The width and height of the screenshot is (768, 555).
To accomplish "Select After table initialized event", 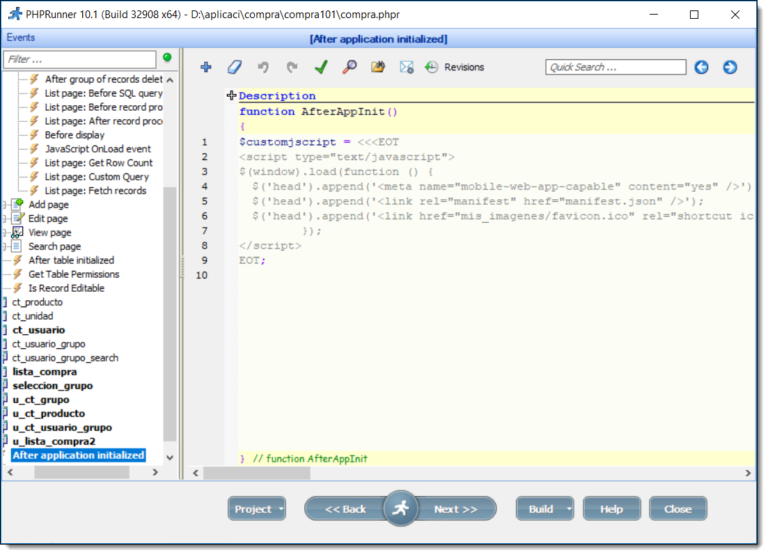I will [71, 260].
